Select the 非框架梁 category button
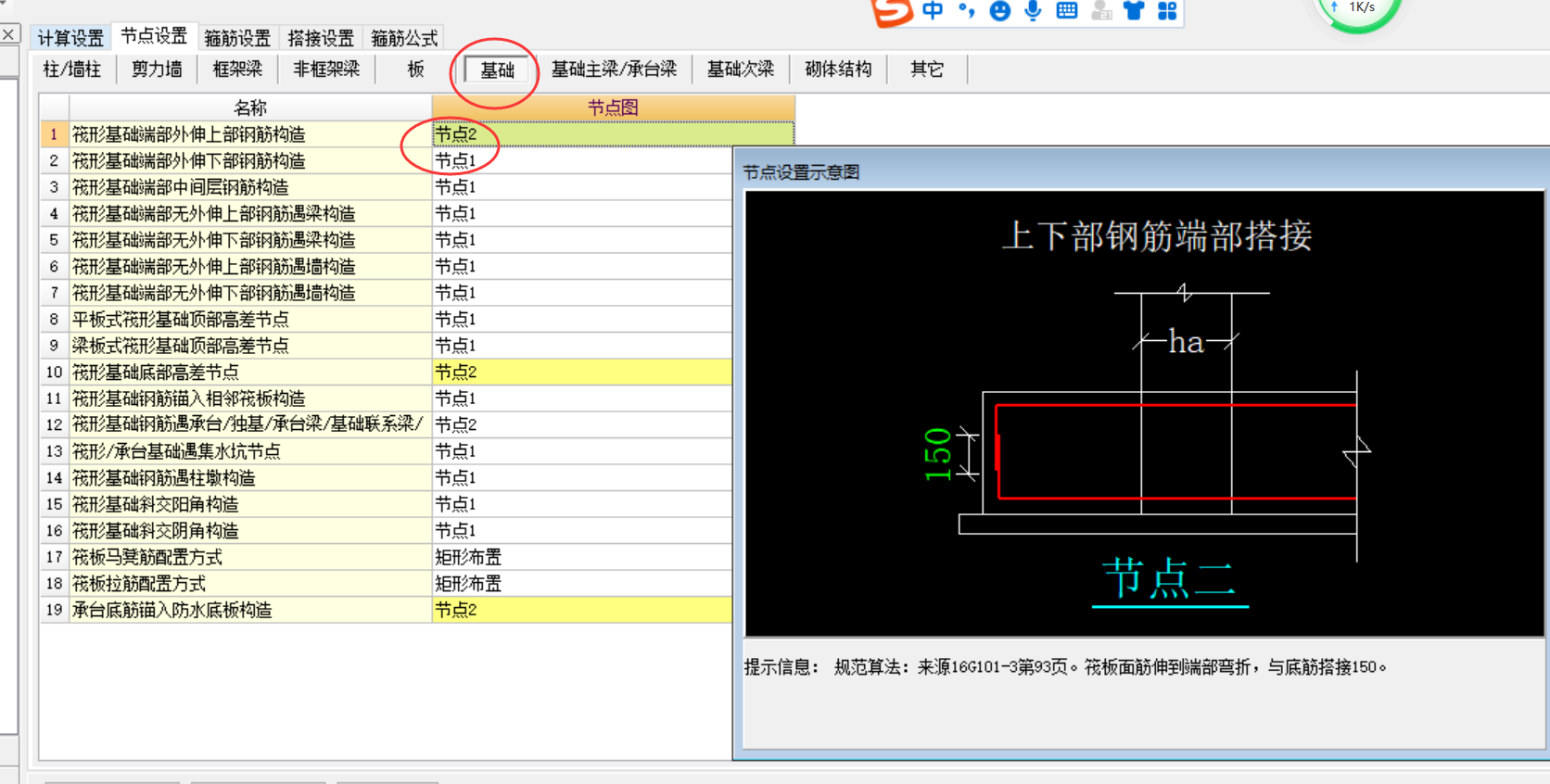Image resolution: width=1550 pixels, height=784 pixels. pos(326,70)
